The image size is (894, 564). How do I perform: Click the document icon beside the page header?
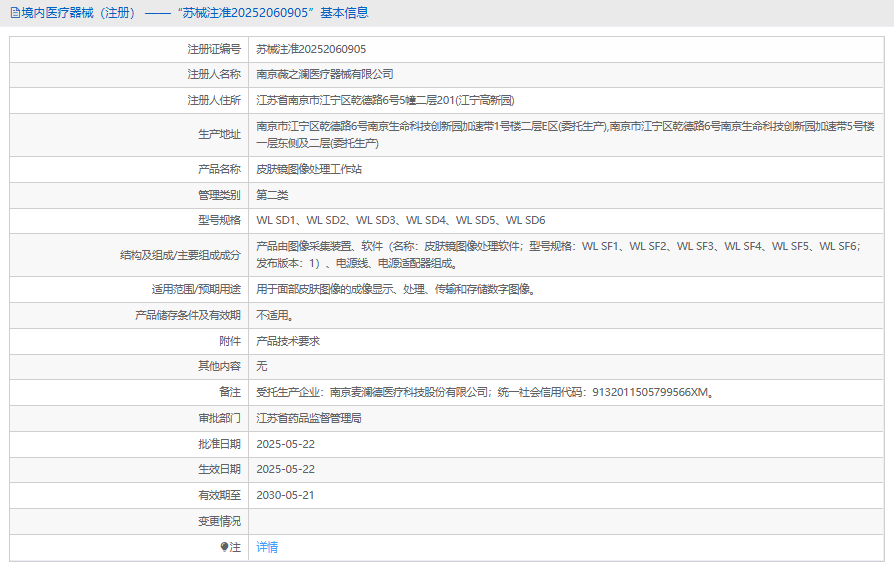point(15,13)
